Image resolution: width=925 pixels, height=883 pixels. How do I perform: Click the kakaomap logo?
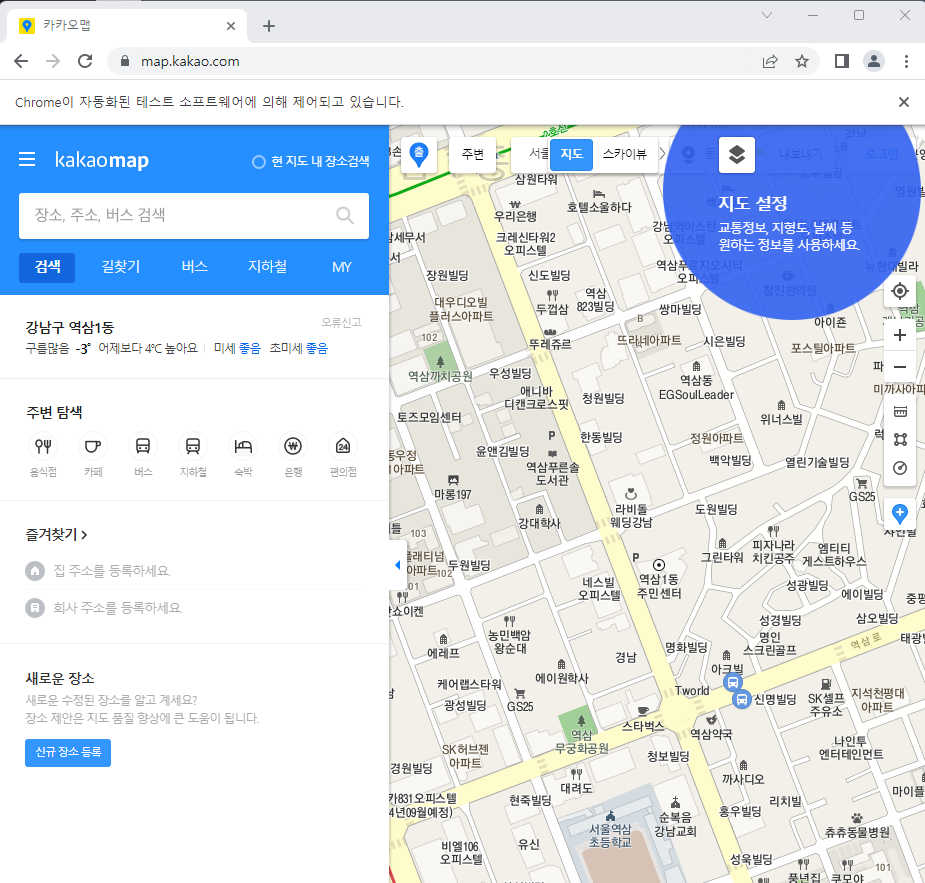101,160
